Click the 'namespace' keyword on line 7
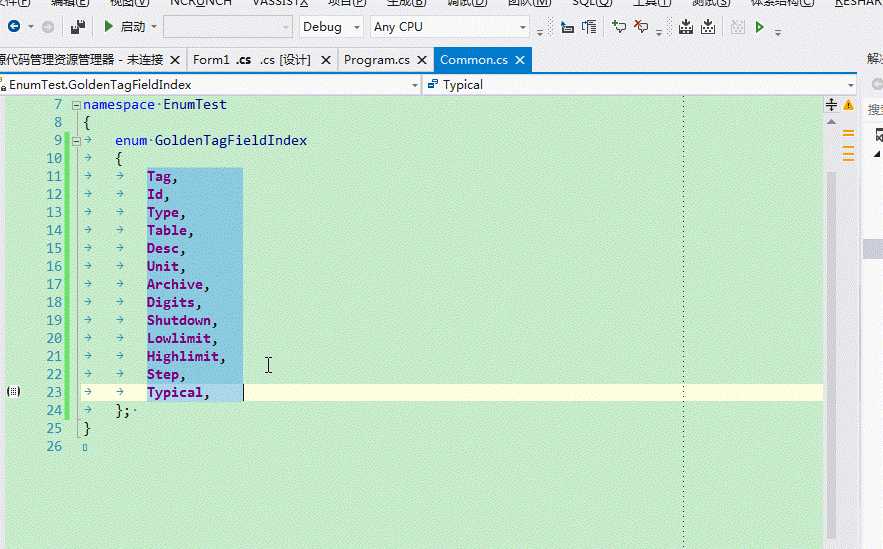This screenshot has height=549, width=883. [x=119, y=105]
